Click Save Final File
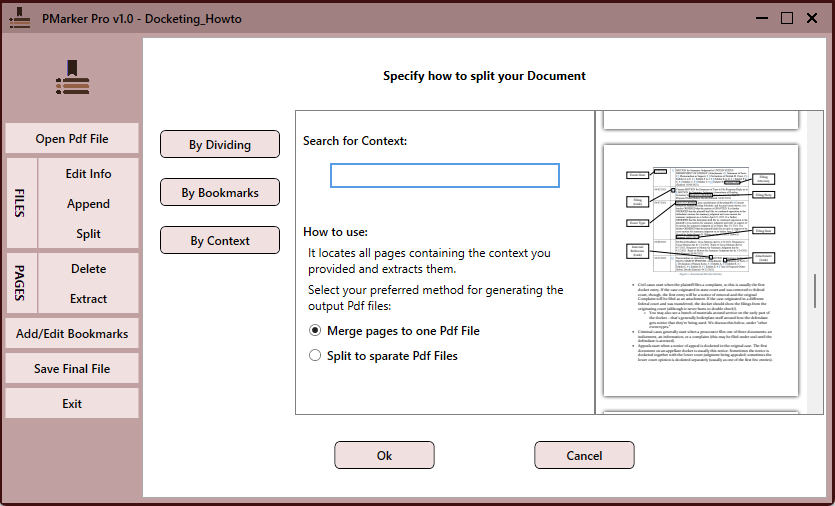This screenshot has width=835, height=506. [72, 369]
